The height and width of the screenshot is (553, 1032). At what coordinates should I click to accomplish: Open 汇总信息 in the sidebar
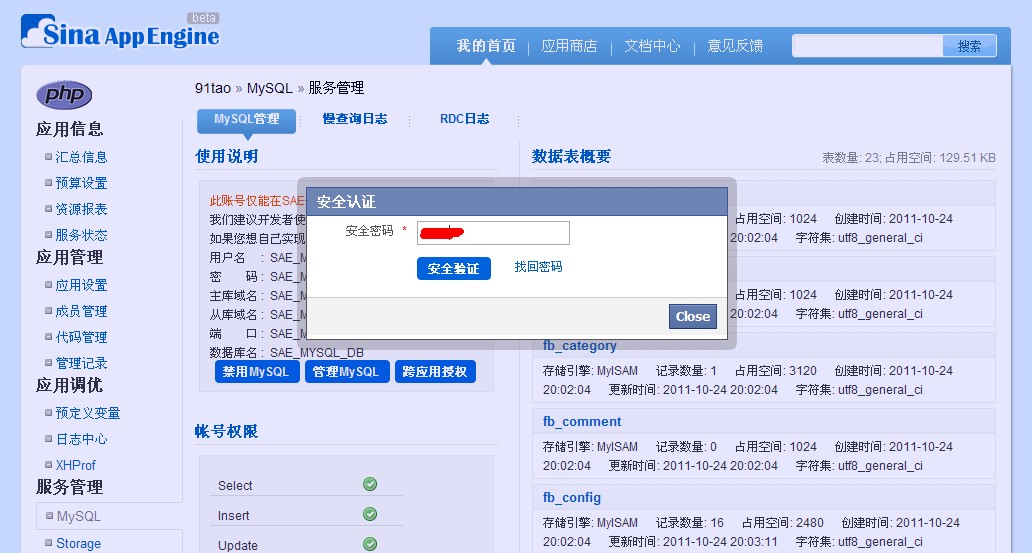point(81,157)
